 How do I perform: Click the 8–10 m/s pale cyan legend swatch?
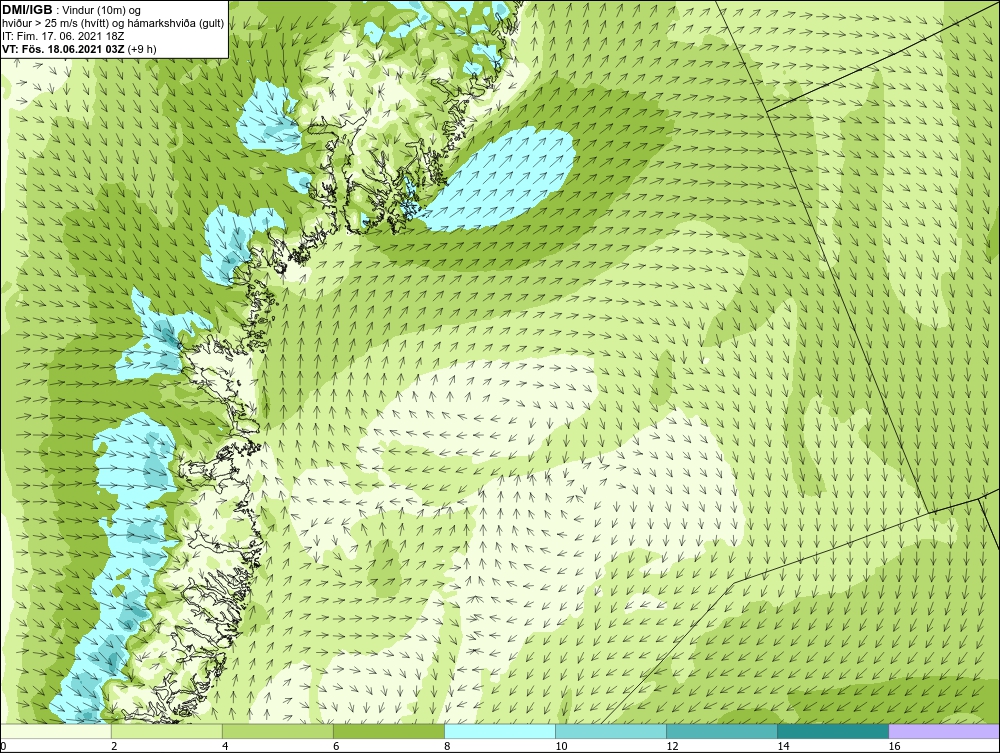pos(500,731)
